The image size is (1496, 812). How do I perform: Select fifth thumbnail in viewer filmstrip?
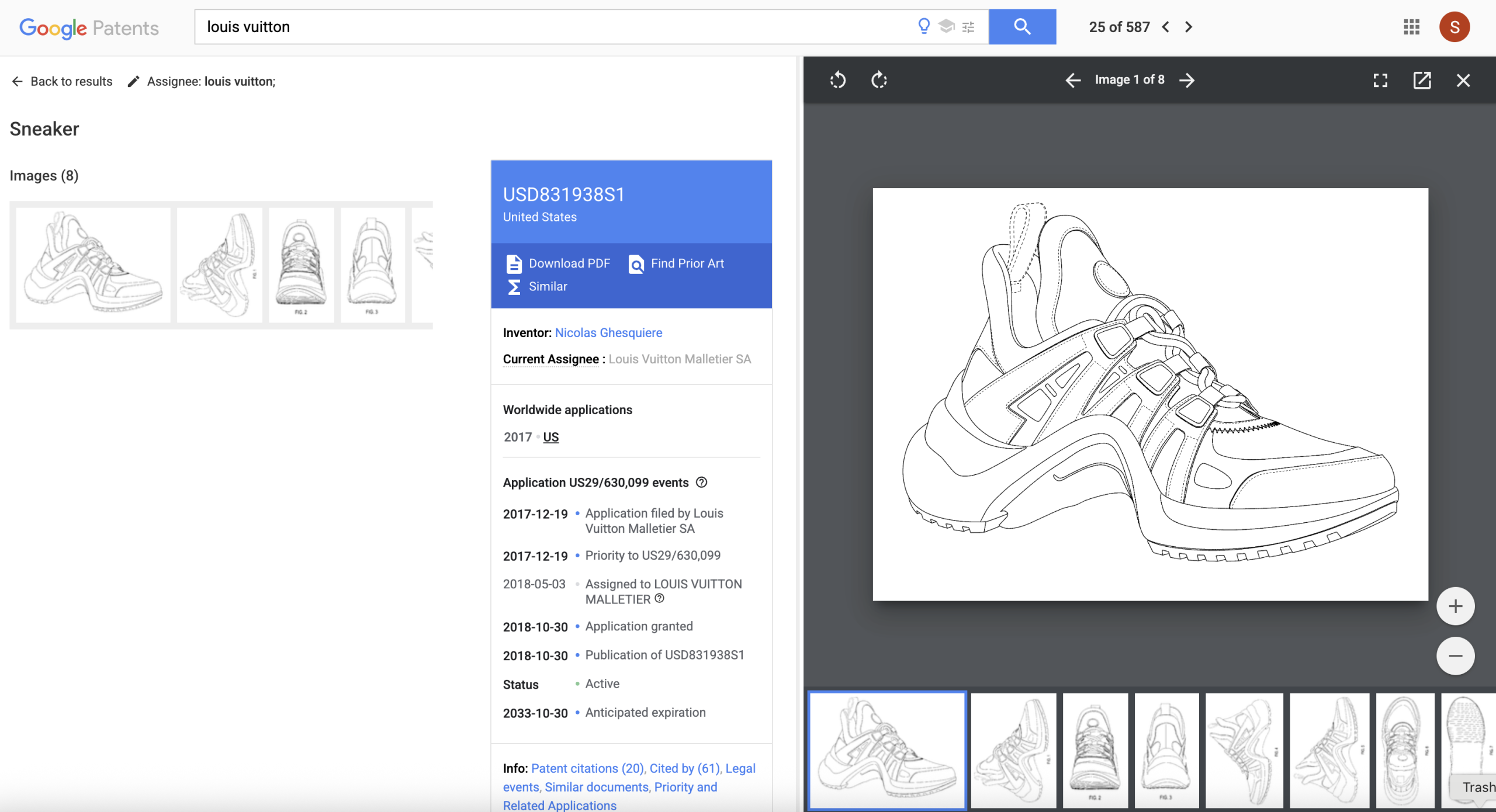[1244, 750]
